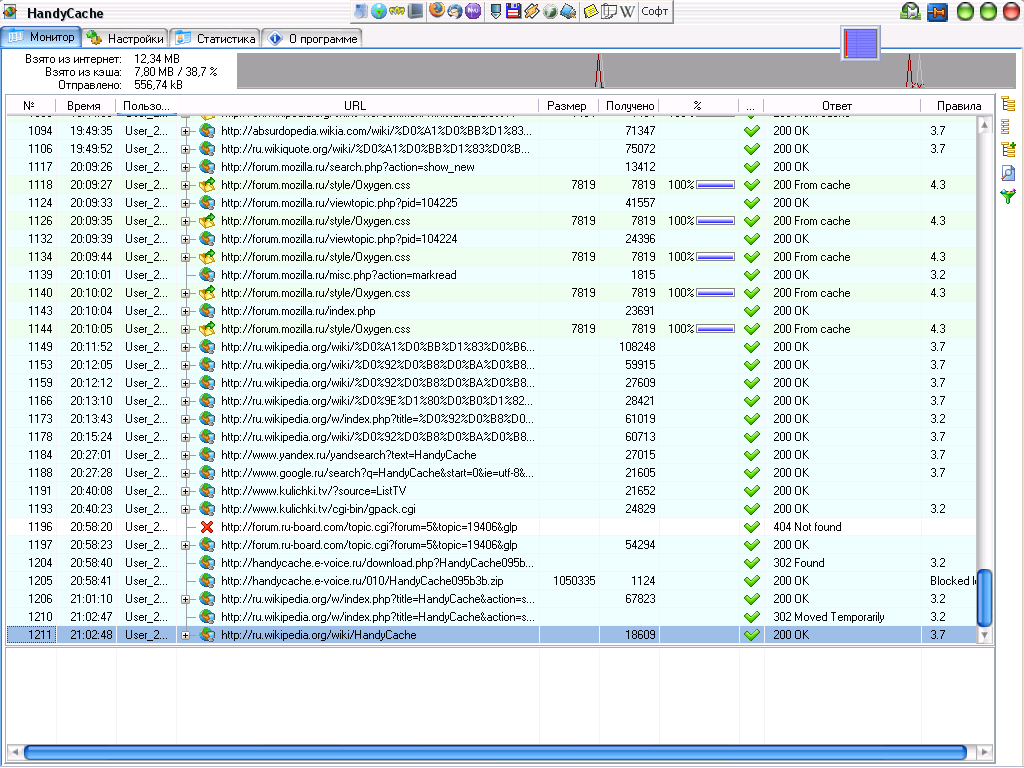Select the HandyCache095b3b.zip URL row
This screenshot has height=768, width=1024.
(491, 581)
